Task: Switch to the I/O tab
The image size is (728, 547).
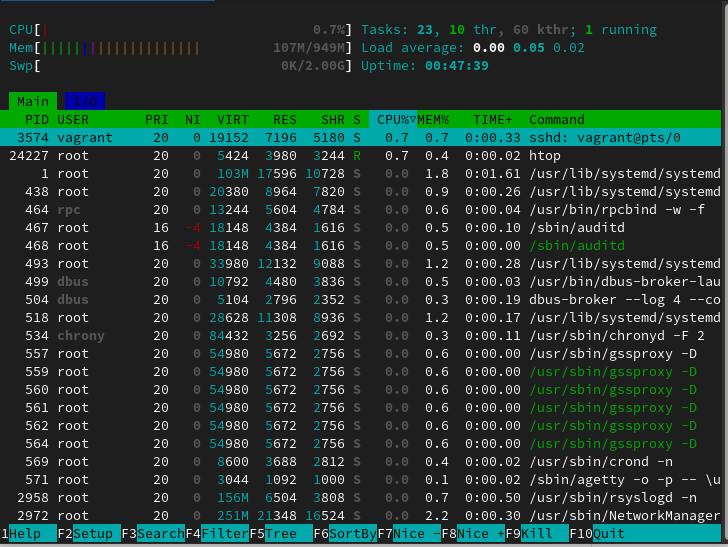Action: coord(85,101)
